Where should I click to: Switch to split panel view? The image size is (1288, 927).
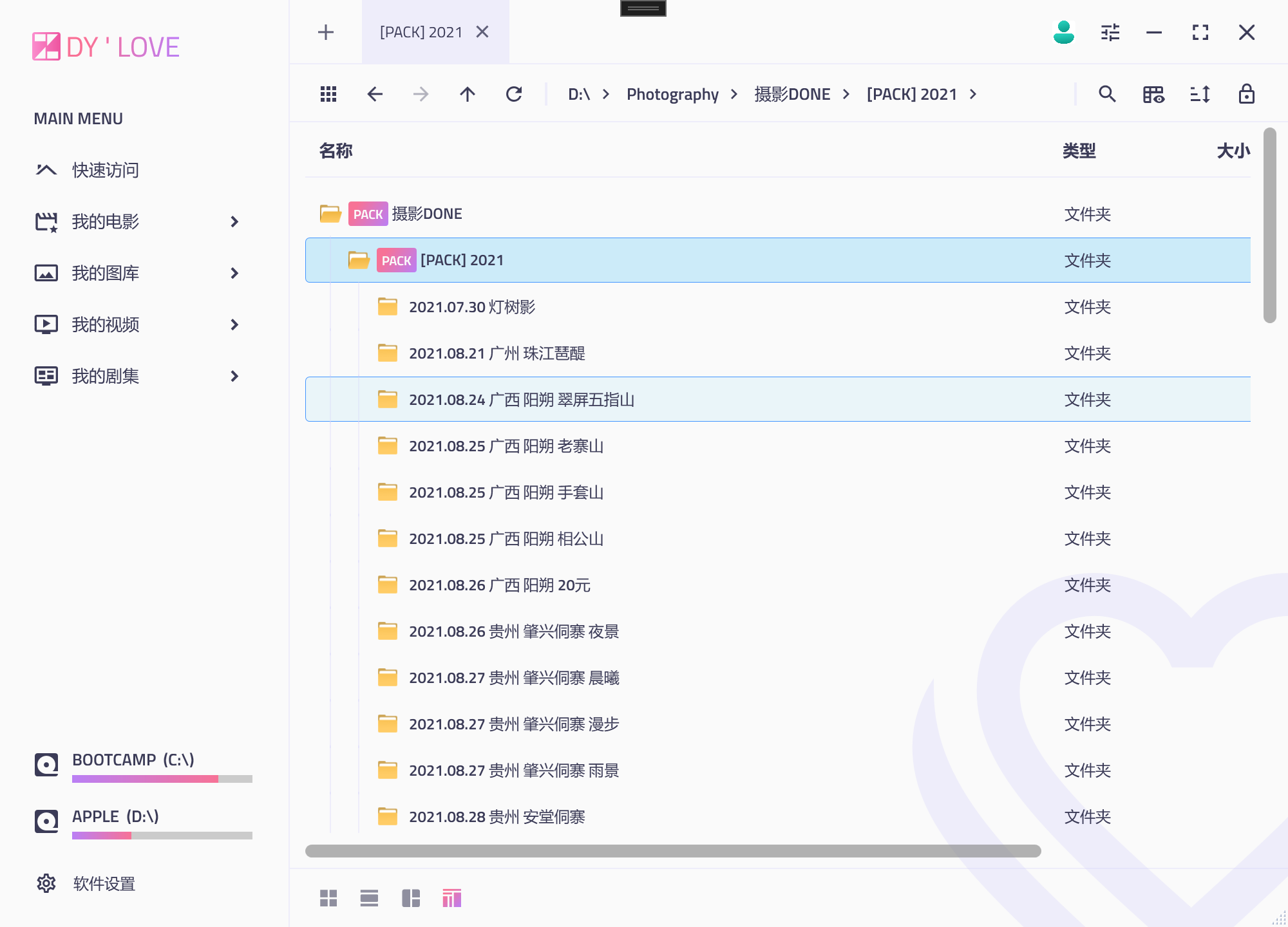(x=411, y=898)
